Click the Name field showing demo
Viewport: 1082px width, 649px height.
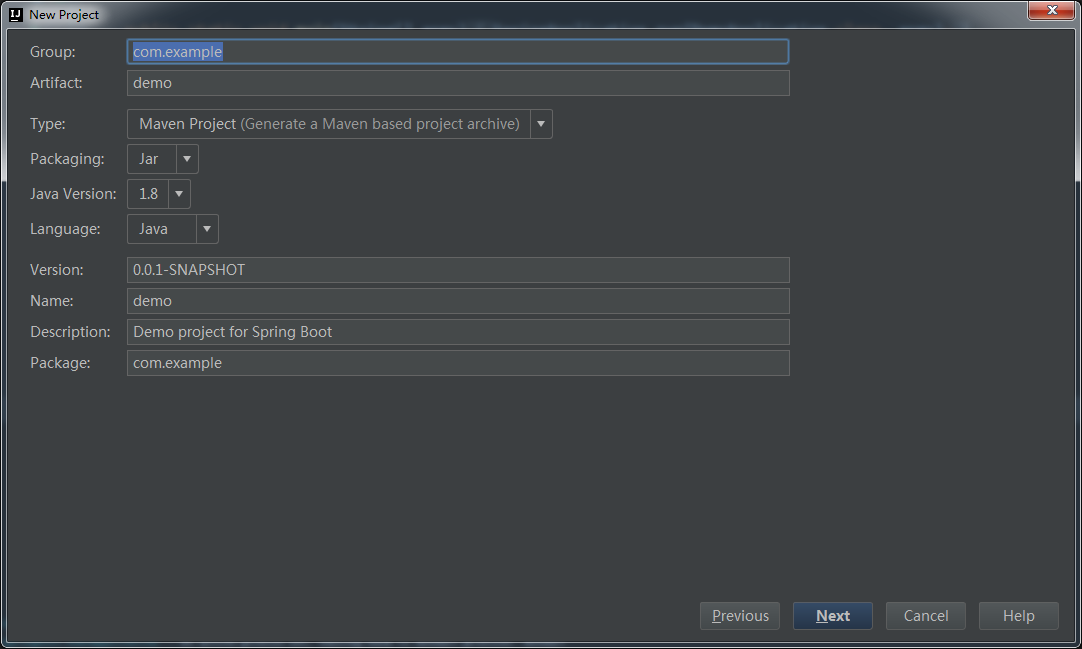(x=458, y=300)
